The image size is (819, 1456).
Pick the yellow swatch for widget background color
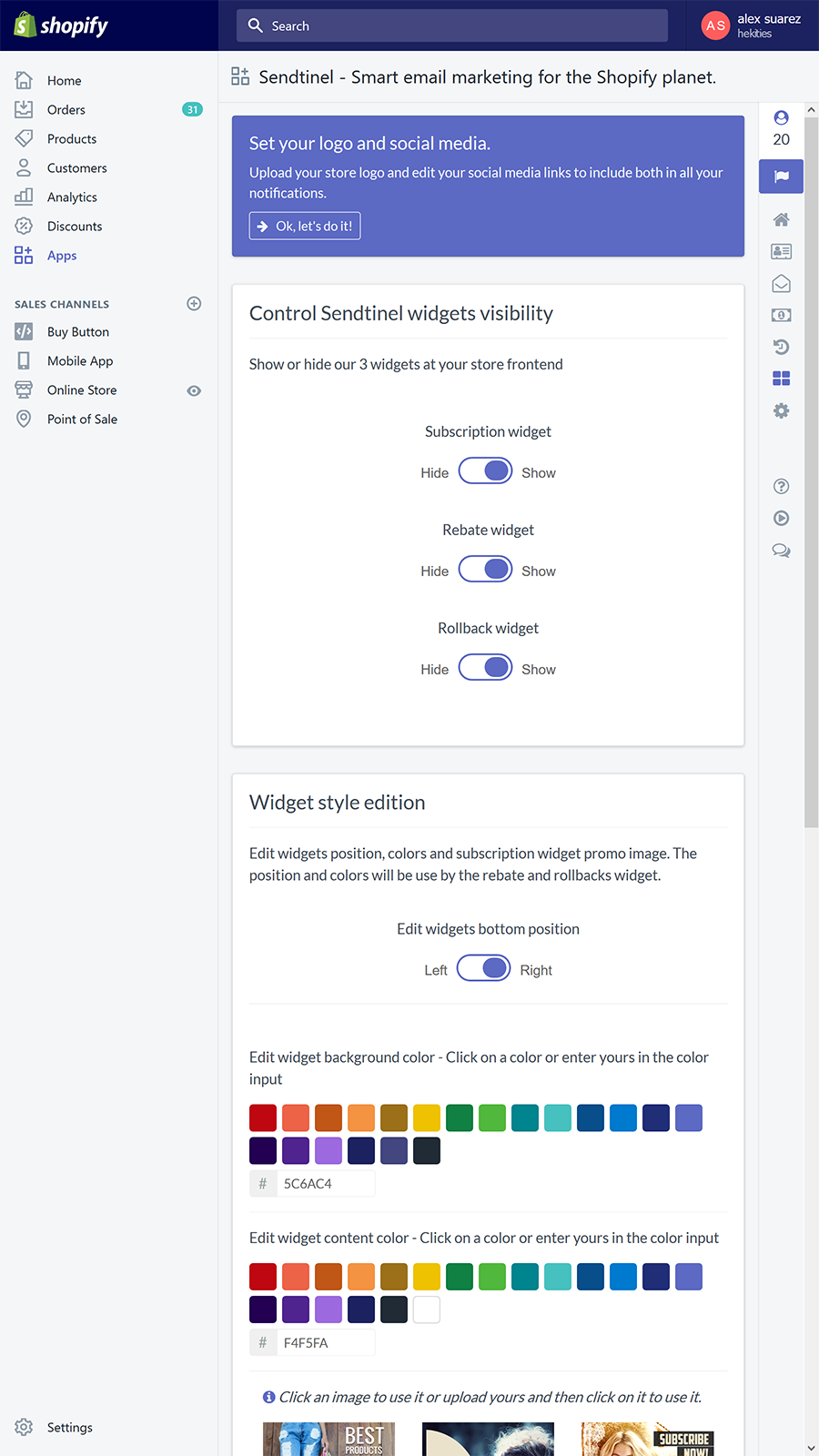click(x=427, y=1117)
